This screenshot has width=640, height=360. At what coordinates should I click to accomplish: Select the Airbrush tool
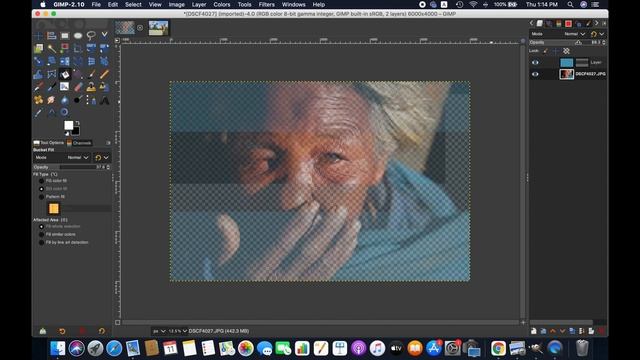[x=38, y=87]
